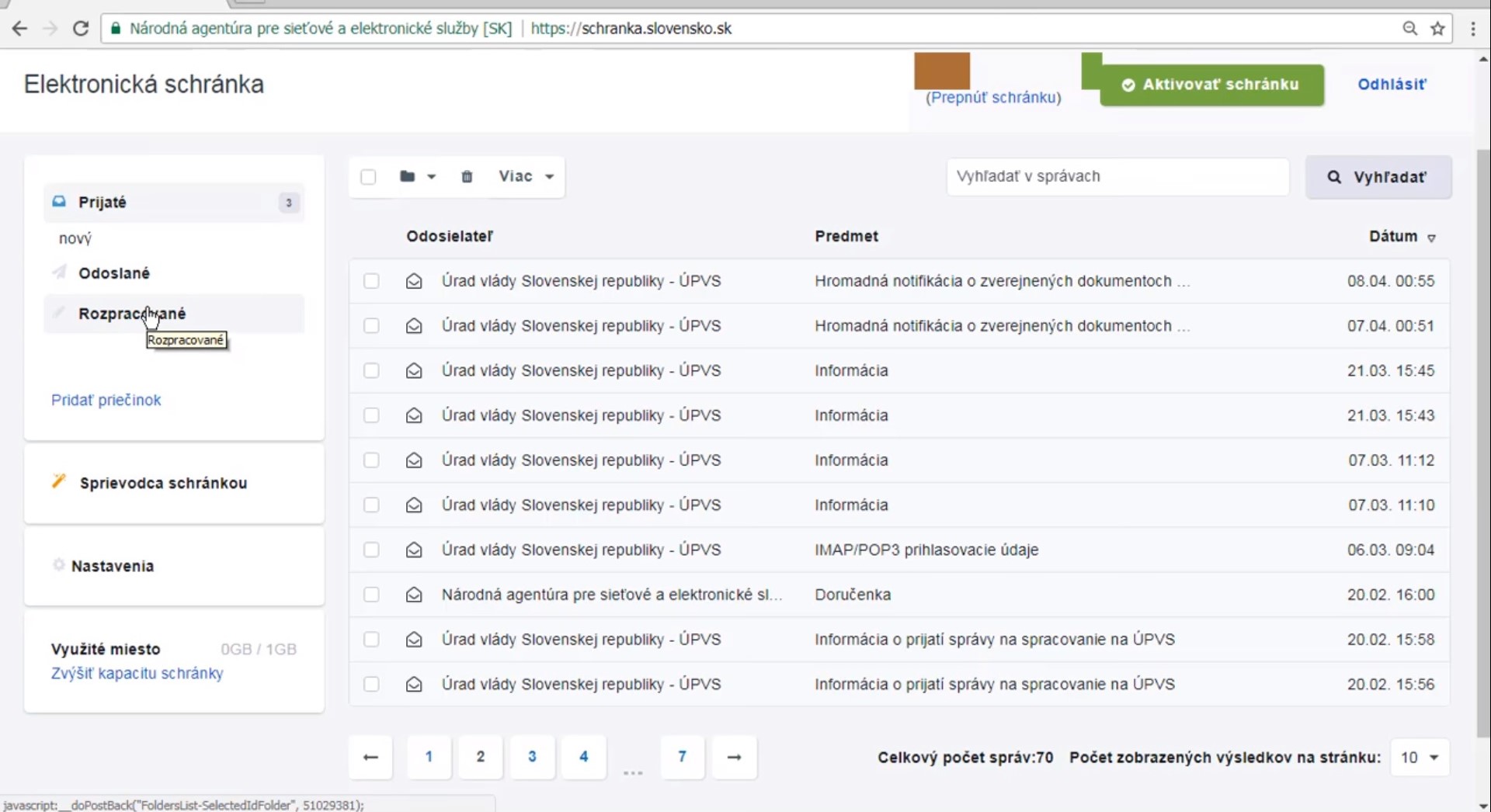Image resolution: width=1491 pixels, height=812 pixels.
Task: Go to page 2 of messages
Action: click(x=481, y=757)
